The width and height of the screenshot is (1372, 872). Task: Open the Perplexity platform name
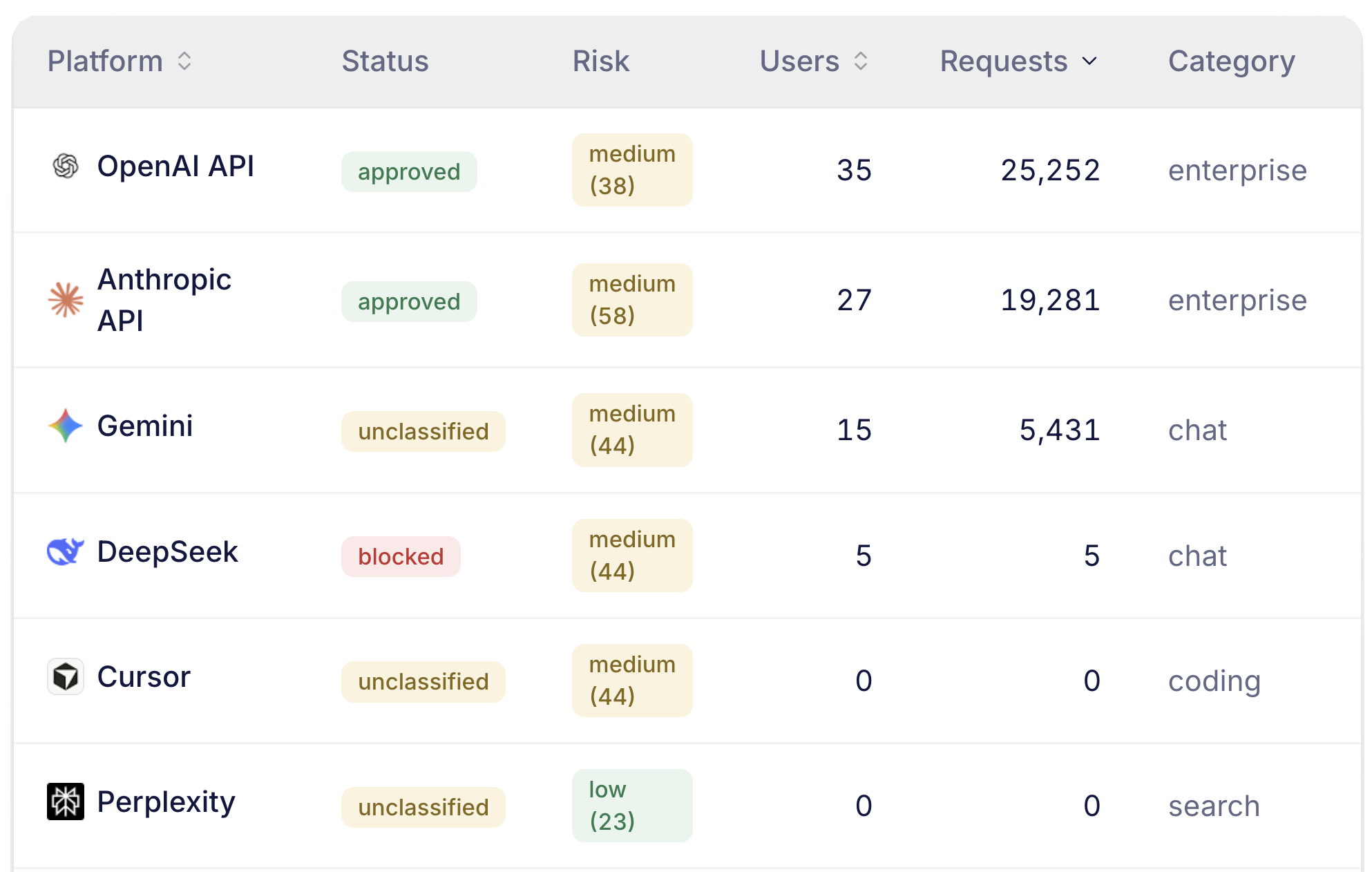point(166,802)
